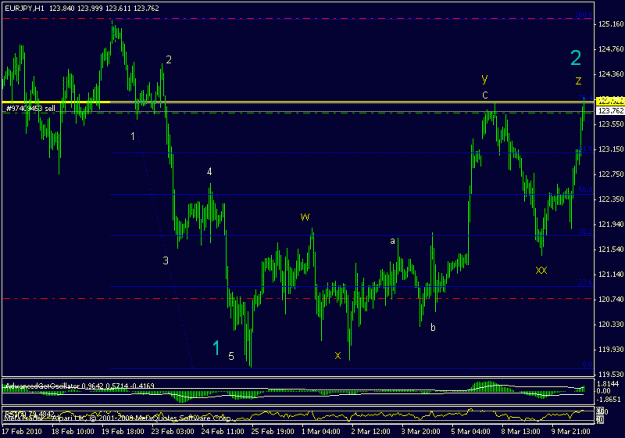Click the 3 Mar 20:00 time label
This screenshot has width=625, height=438.
[421, 431]
